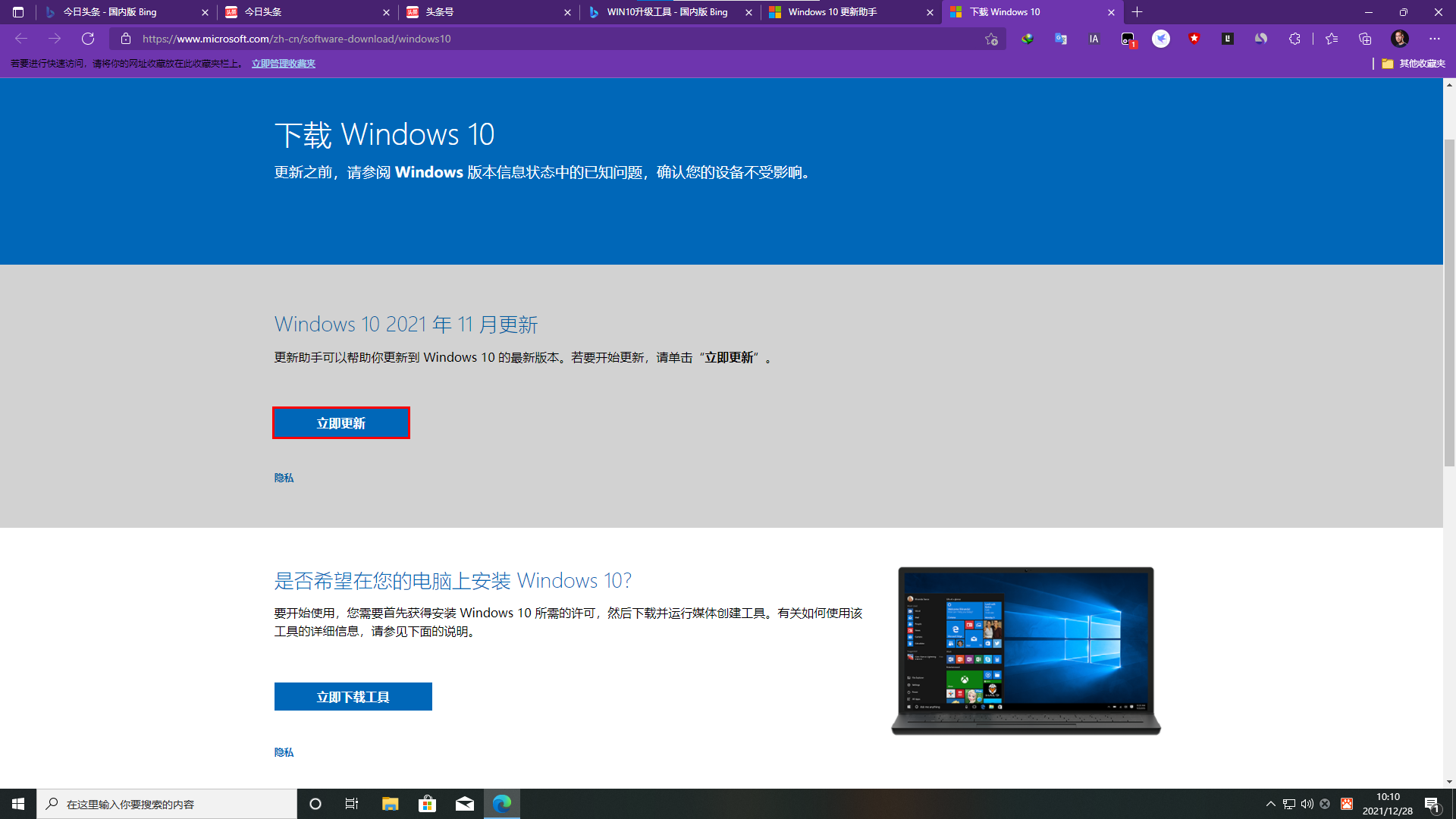Click the 立即下载工具 button

coord(353,697)
